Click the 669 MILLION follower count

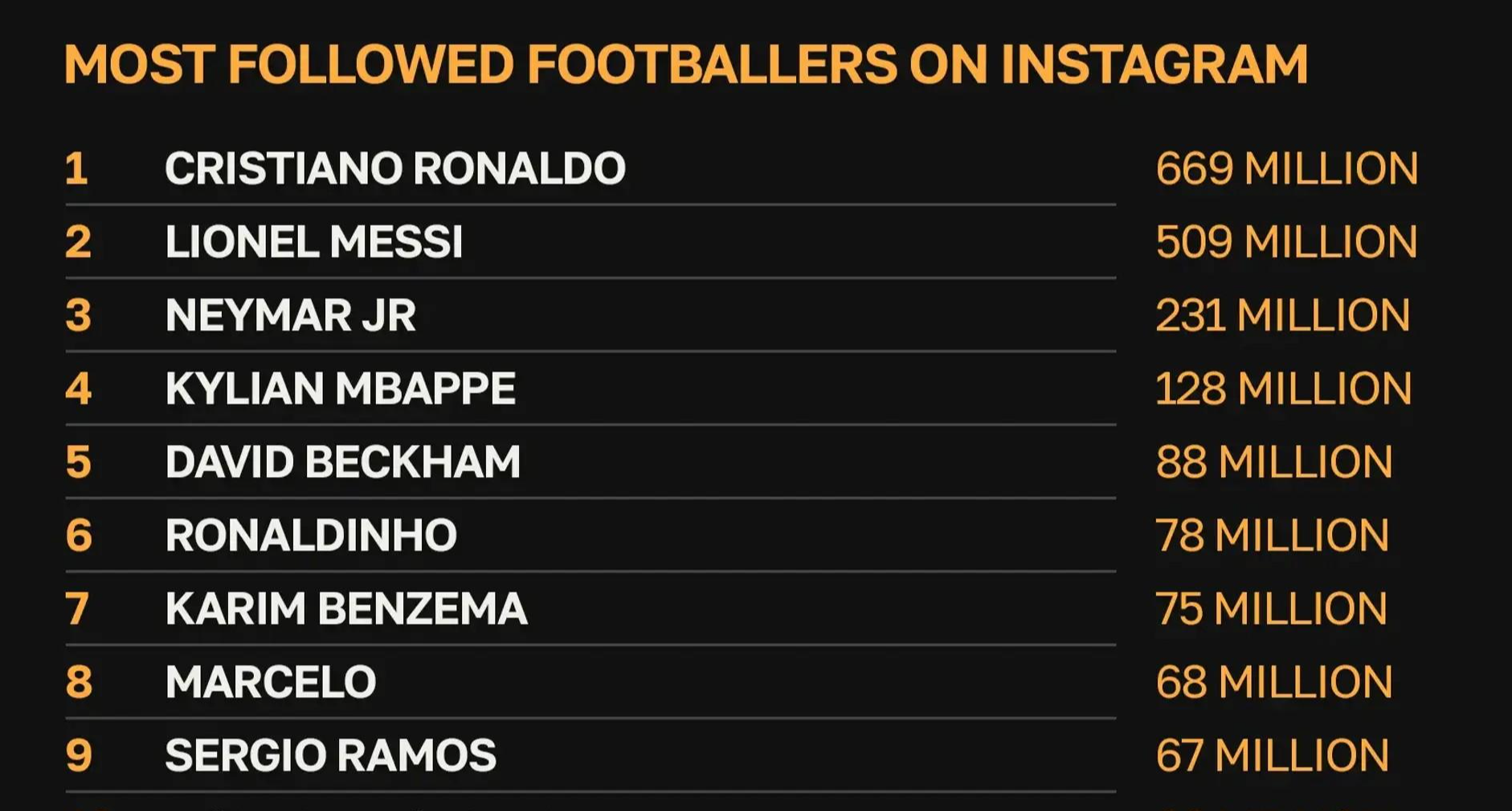coord(1286,169)
